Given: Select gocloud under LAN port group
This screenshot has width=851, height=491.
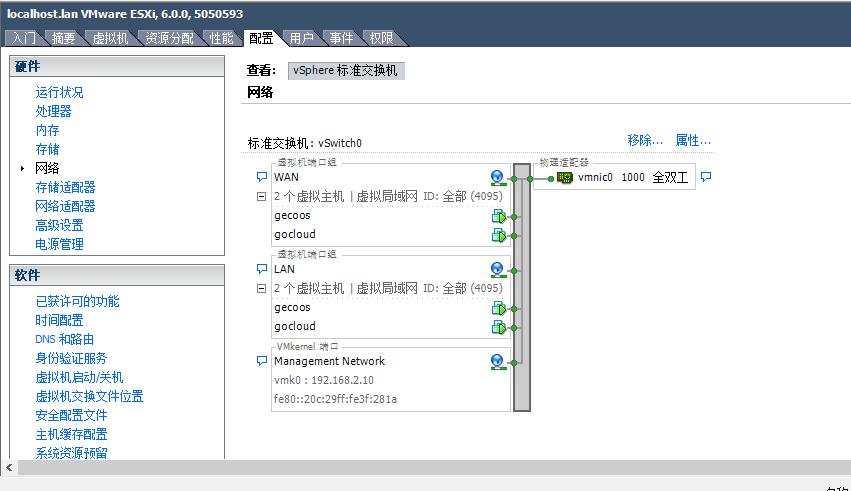Looking at the screenshot, I should (x=295, y=326).
